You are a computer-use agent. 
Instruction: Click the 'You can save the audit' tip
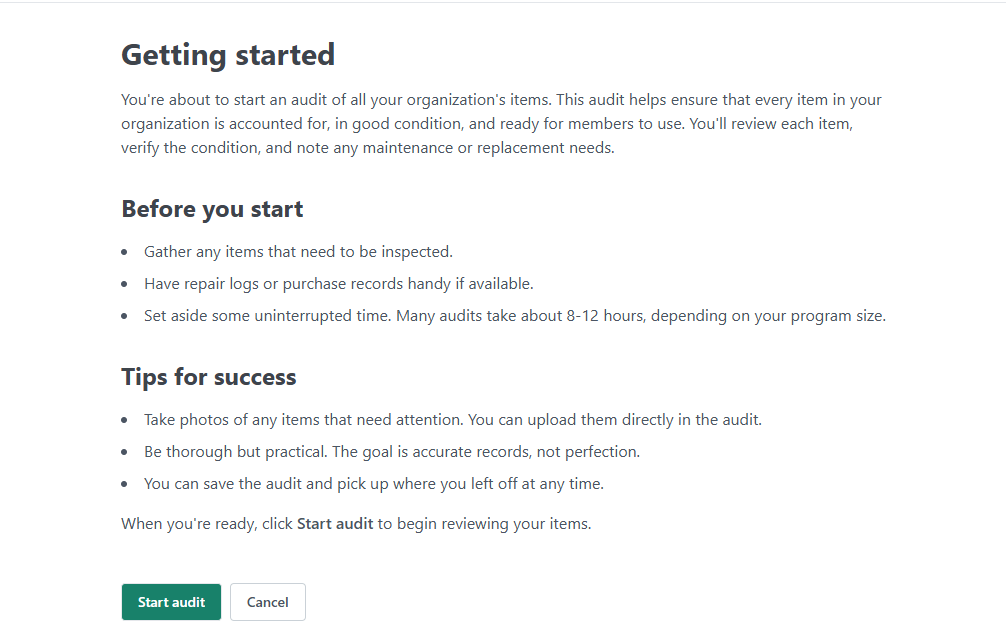click(373, 484)
